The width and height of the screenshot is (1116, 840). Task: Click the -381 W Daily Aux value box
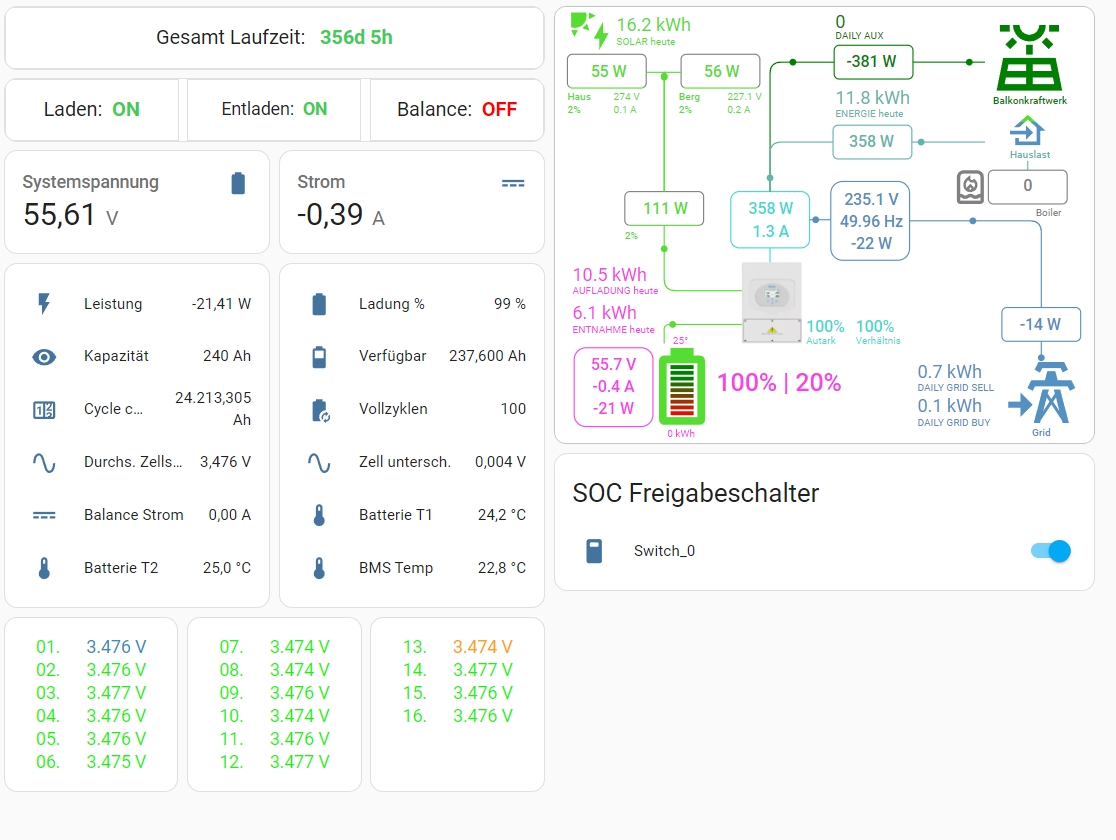click(872, 62)
